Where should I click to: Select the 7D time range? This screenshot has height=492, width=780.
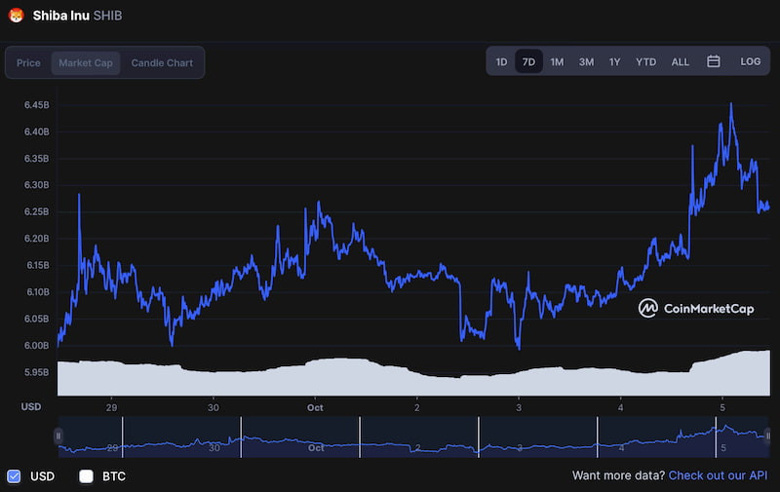click(x=529, y=62)
